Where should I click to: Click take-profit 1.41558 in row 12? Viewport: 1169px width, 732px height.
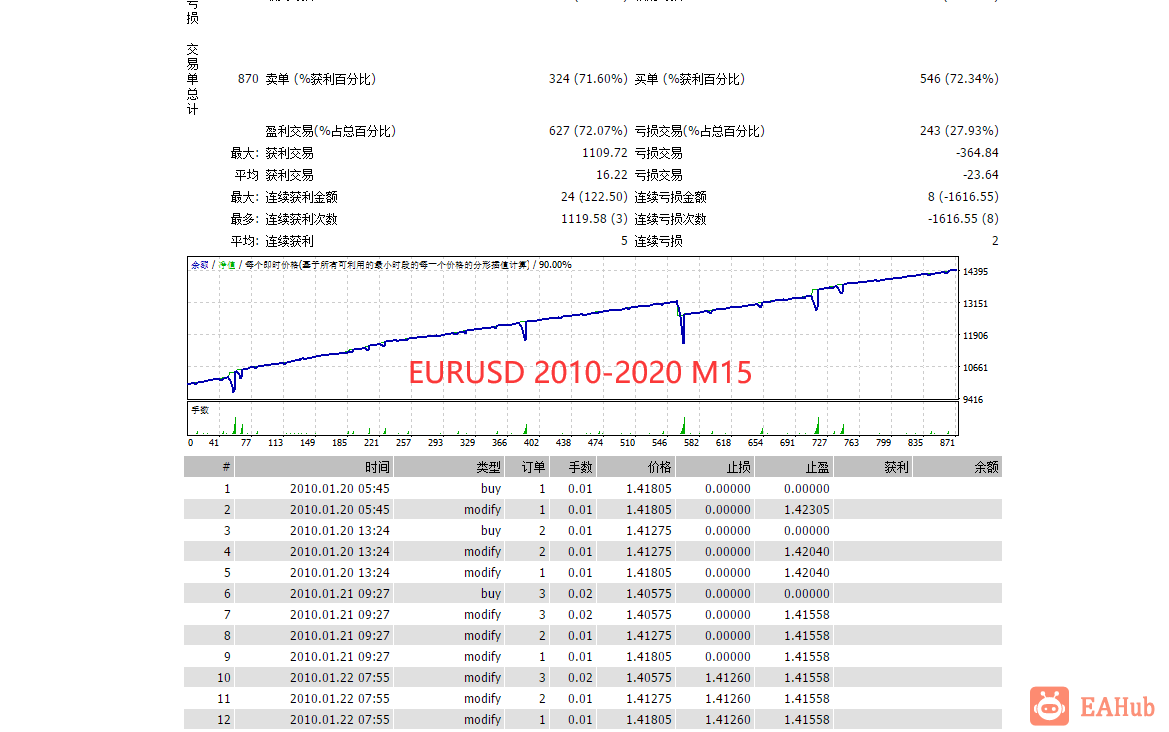(x=807, y=720)
